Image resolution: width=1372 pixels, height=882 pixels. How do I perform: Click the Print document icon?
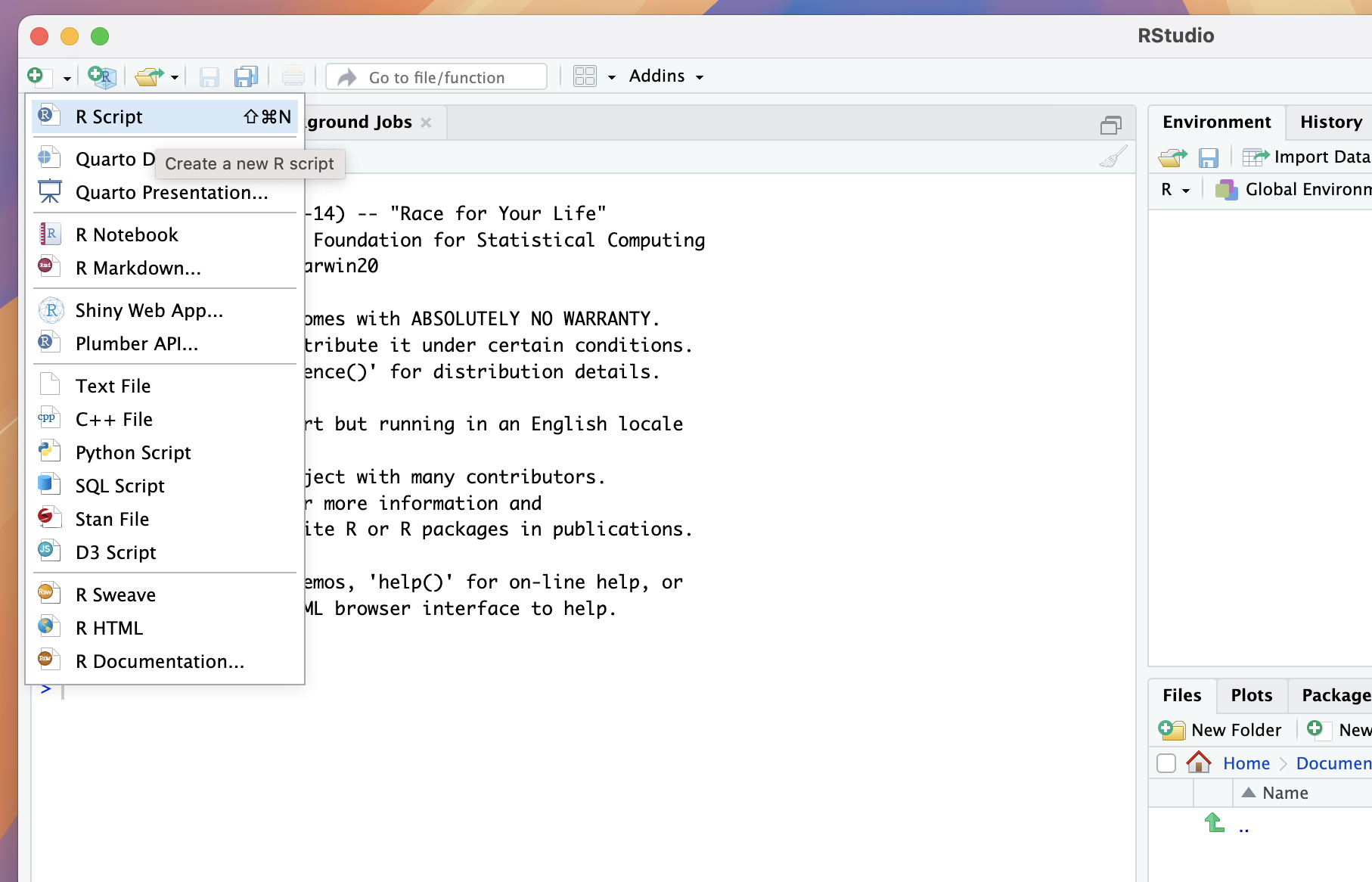pos(293,76)
